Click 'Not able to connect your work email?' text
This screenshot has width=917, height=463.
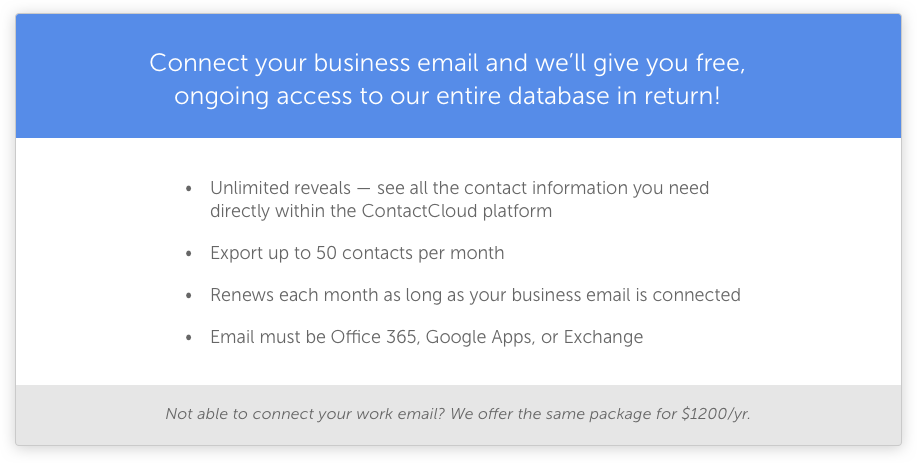306,414
